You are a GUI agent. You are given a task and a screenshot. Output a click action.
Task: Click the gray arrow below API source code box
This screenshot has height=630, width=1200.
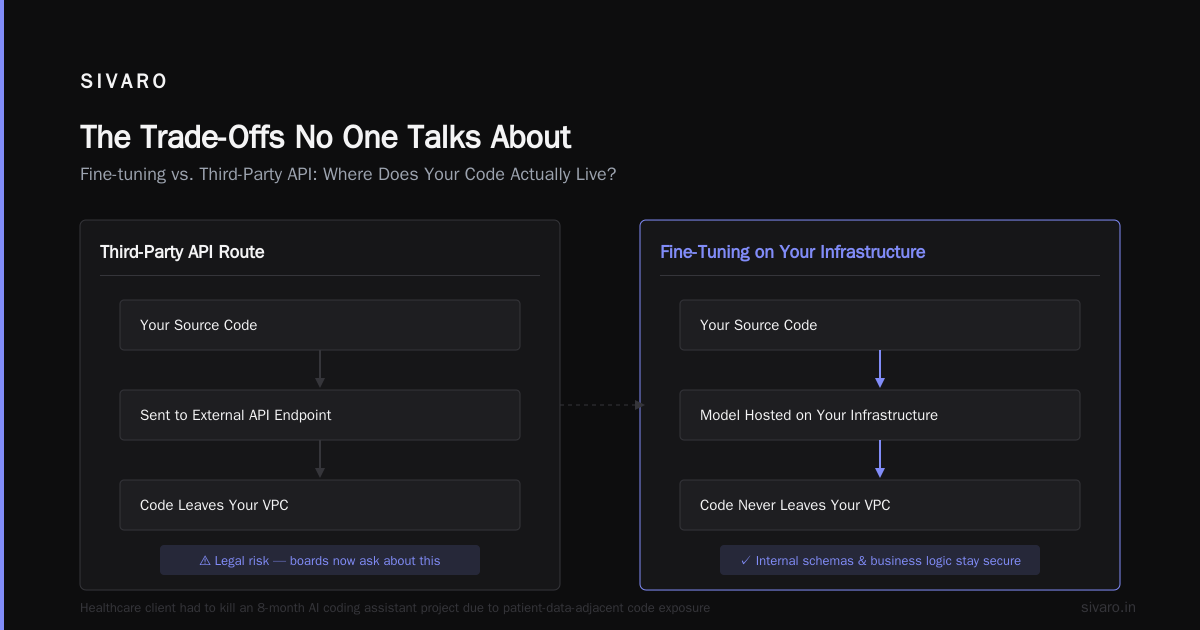point(320,369)
